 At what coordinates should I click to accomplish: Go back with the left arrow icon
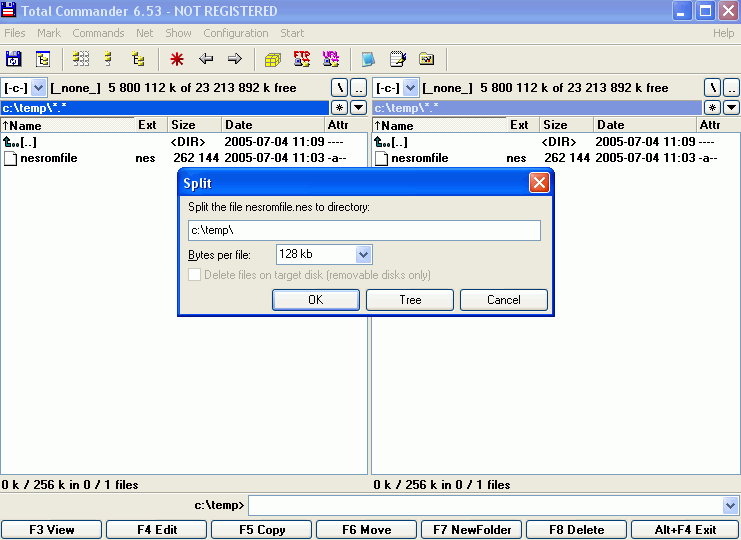point(206,59)
